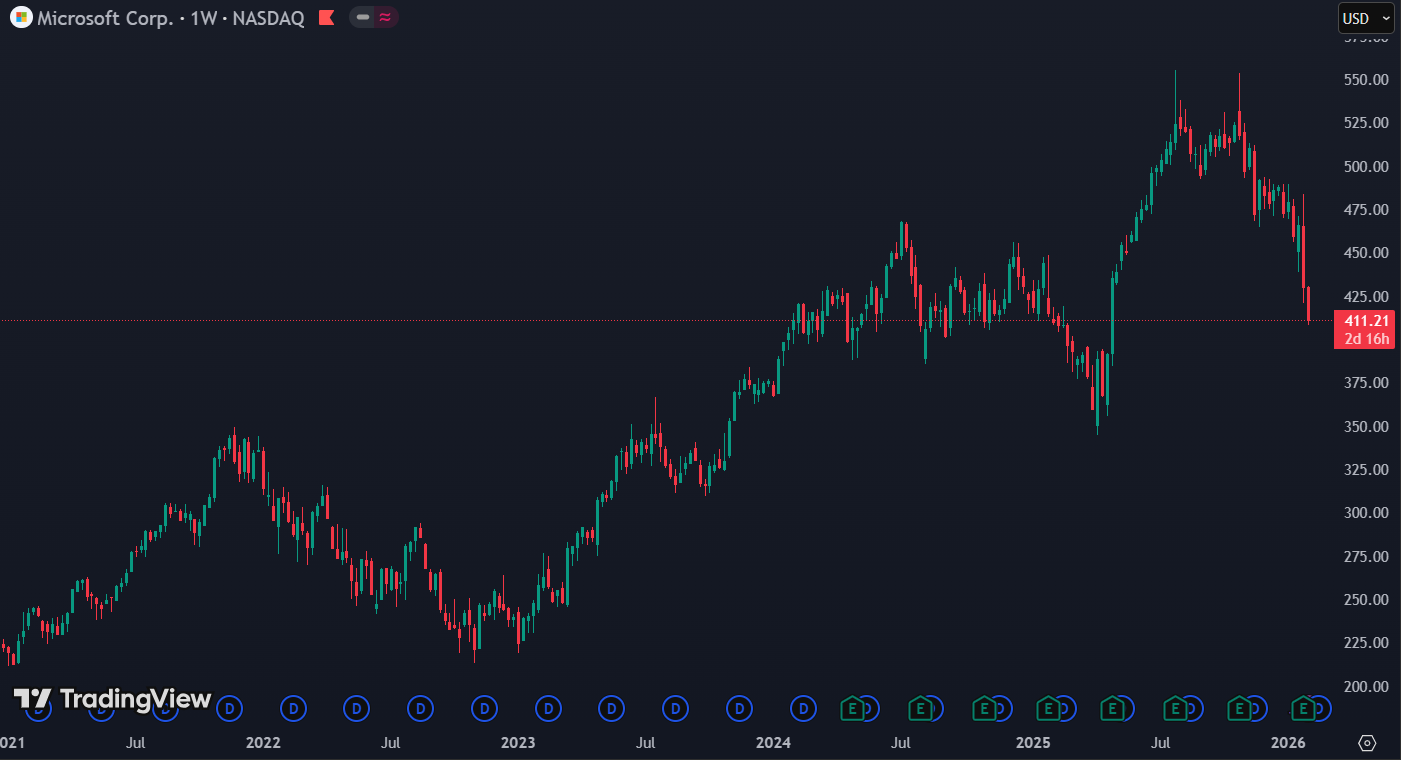Click the Jul label between 2025 and 2026

[1161, 743]
